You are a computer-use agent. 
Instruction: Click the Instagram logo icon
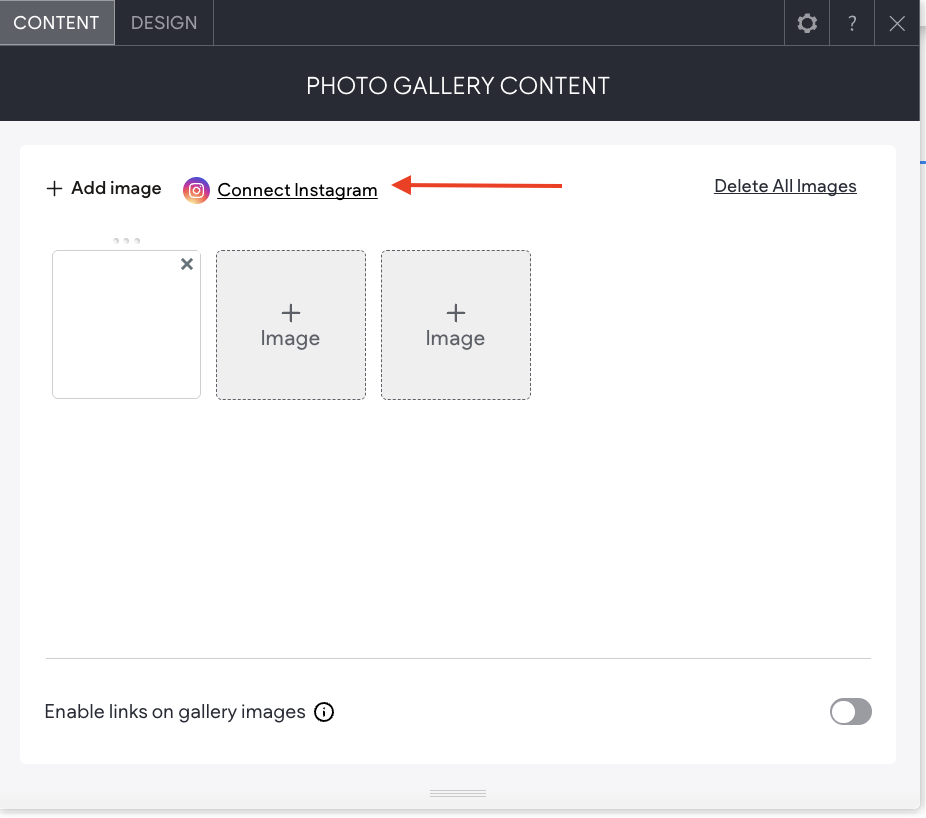[196, 190]
